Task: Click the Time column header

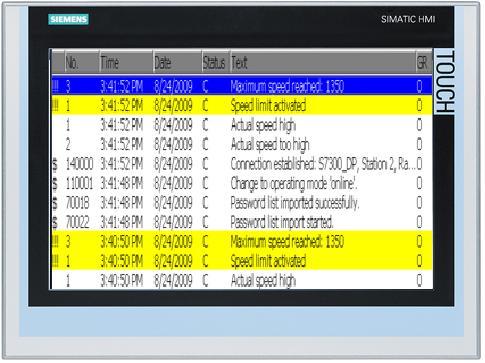Action: pyautogui.click(x=126, y=62)
